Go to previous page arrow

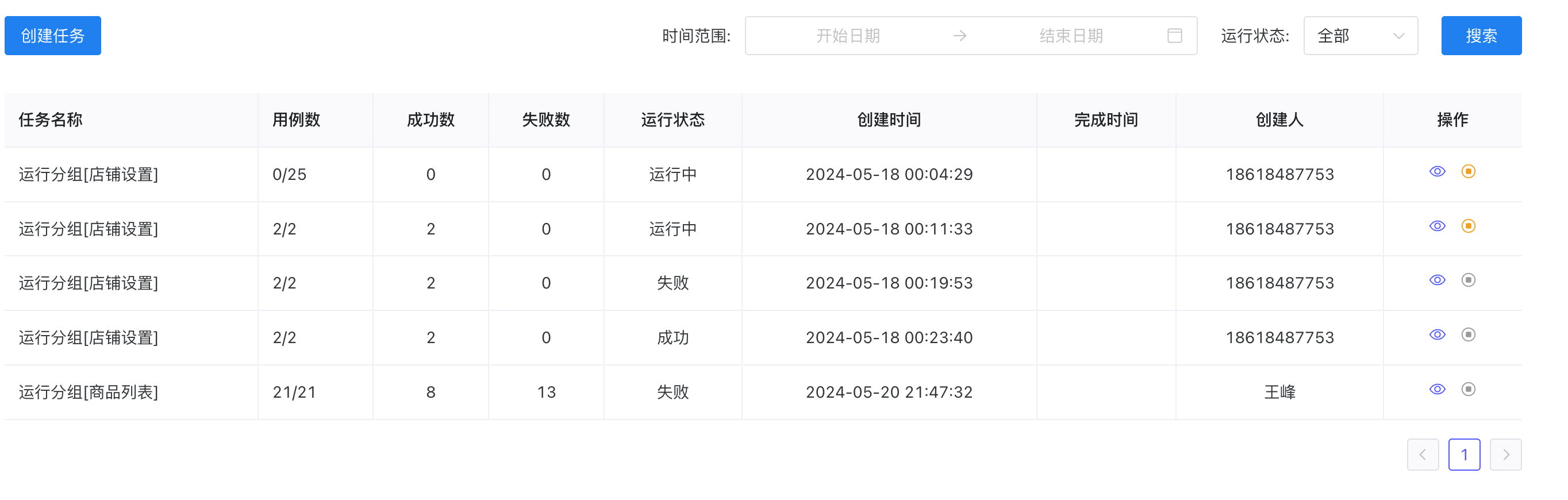pyautogui.click(x=1423, y=455)
